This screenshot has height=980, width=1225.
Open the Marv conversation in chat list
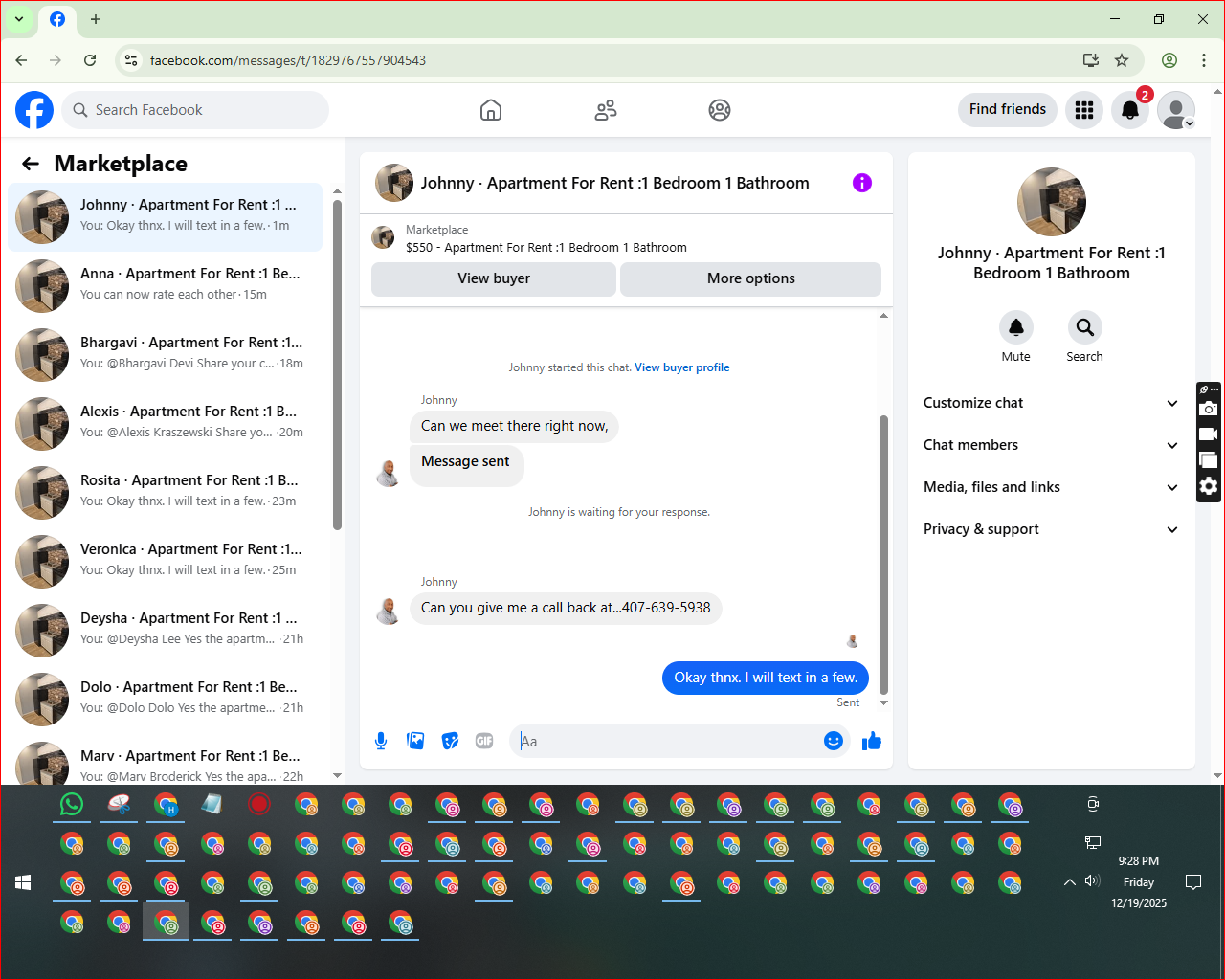click(166, 760)
